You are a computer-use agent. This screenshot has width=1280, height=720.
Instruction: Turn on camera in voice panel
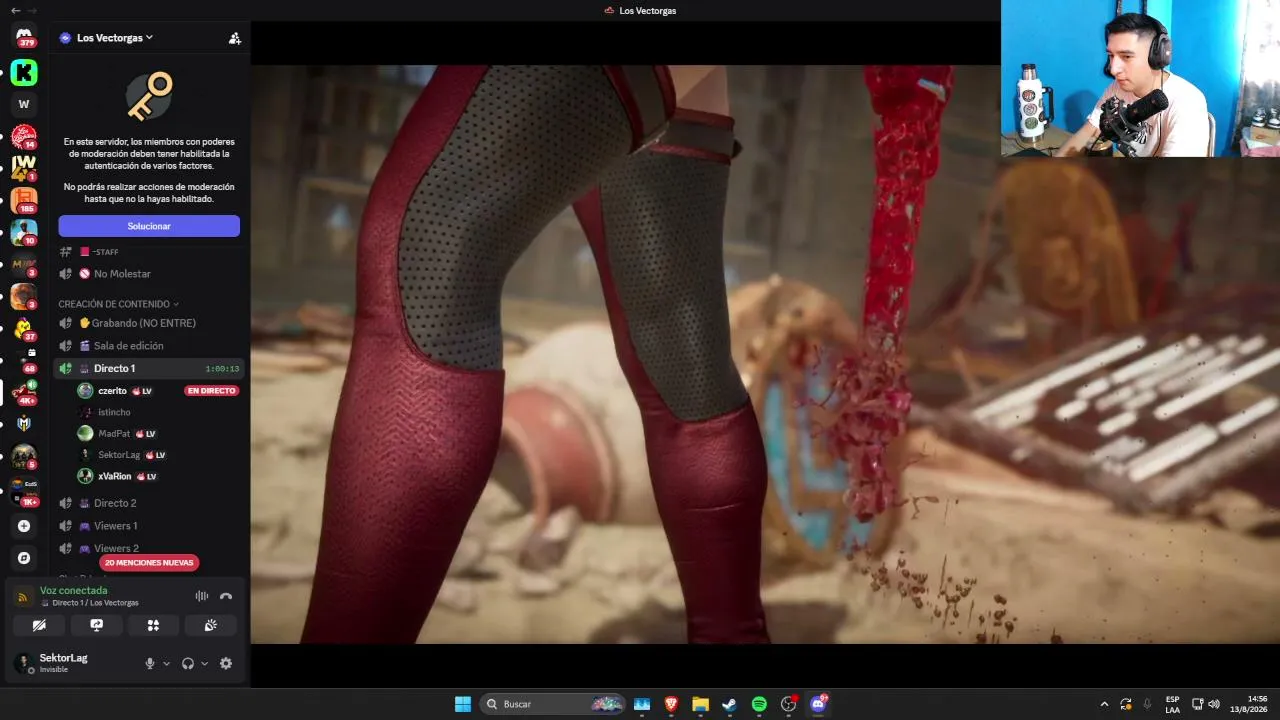click(39, 625)
